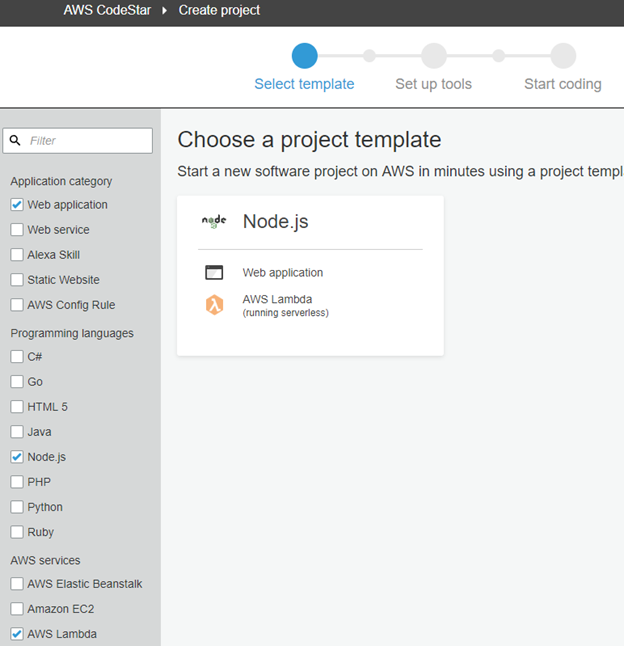Check the Static Website category checkbox

point(17,280)
